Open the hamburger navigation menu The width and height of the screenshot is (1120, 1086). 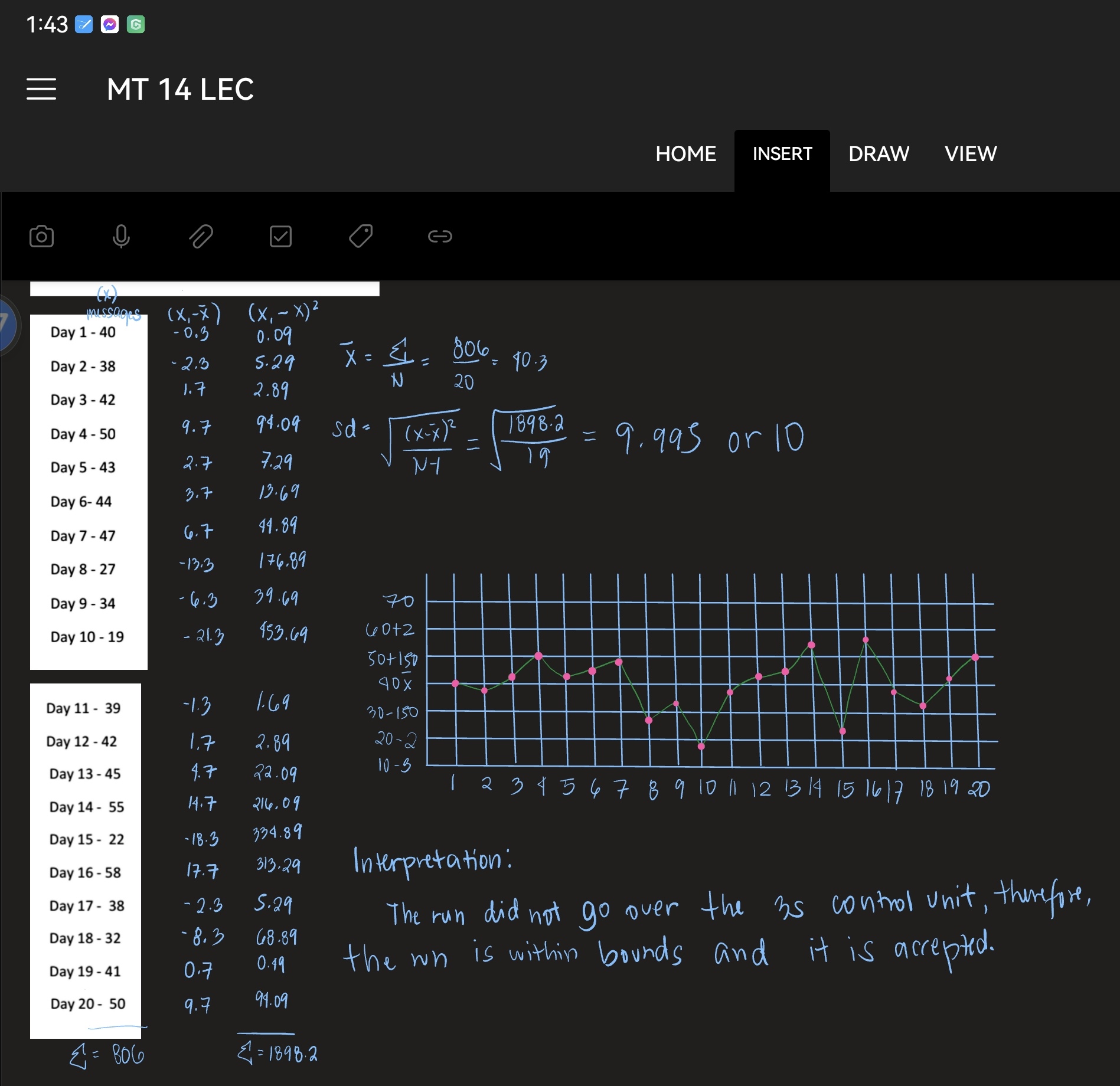[41, 89]
